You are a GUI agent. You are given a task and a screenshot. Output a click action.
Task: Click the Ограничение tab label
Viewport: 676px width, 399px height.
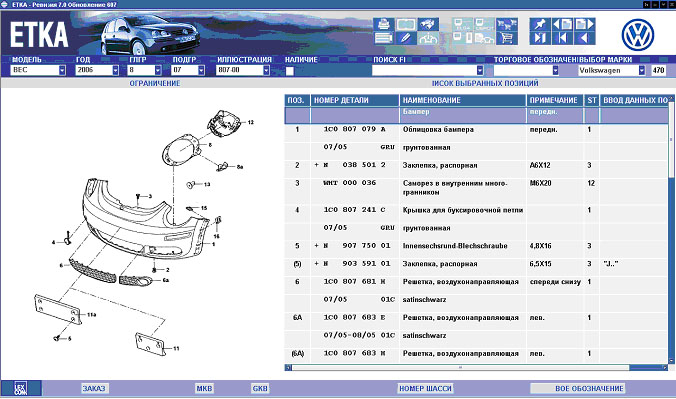(x=155, y=83)
